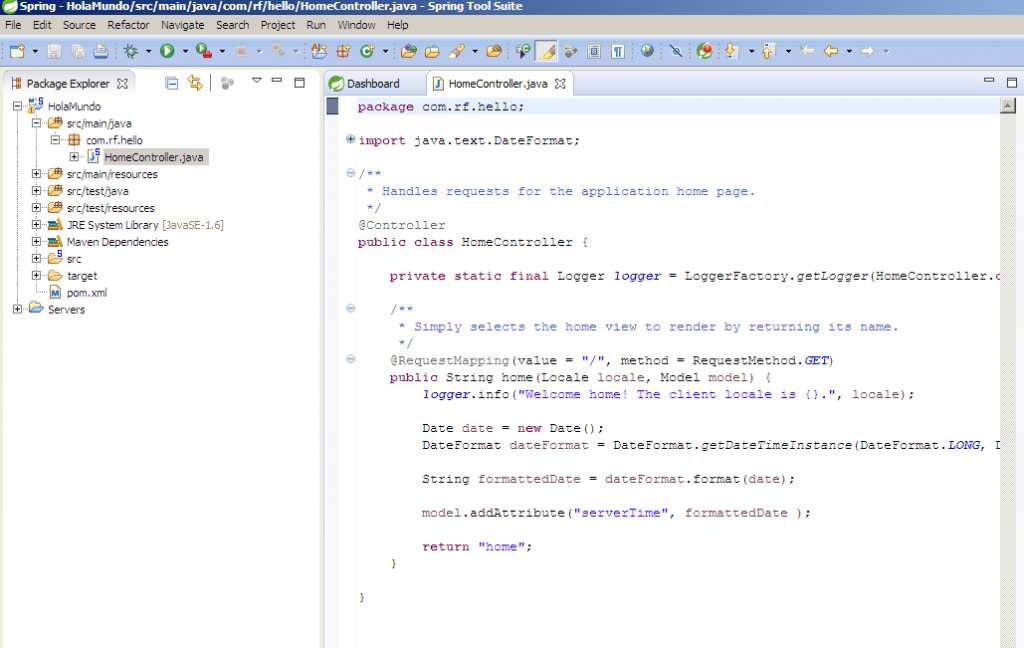Viewport: 1024px width, 648px height.
Task: Toggle Link with Editor in Package Explorer
Action: 195,83
